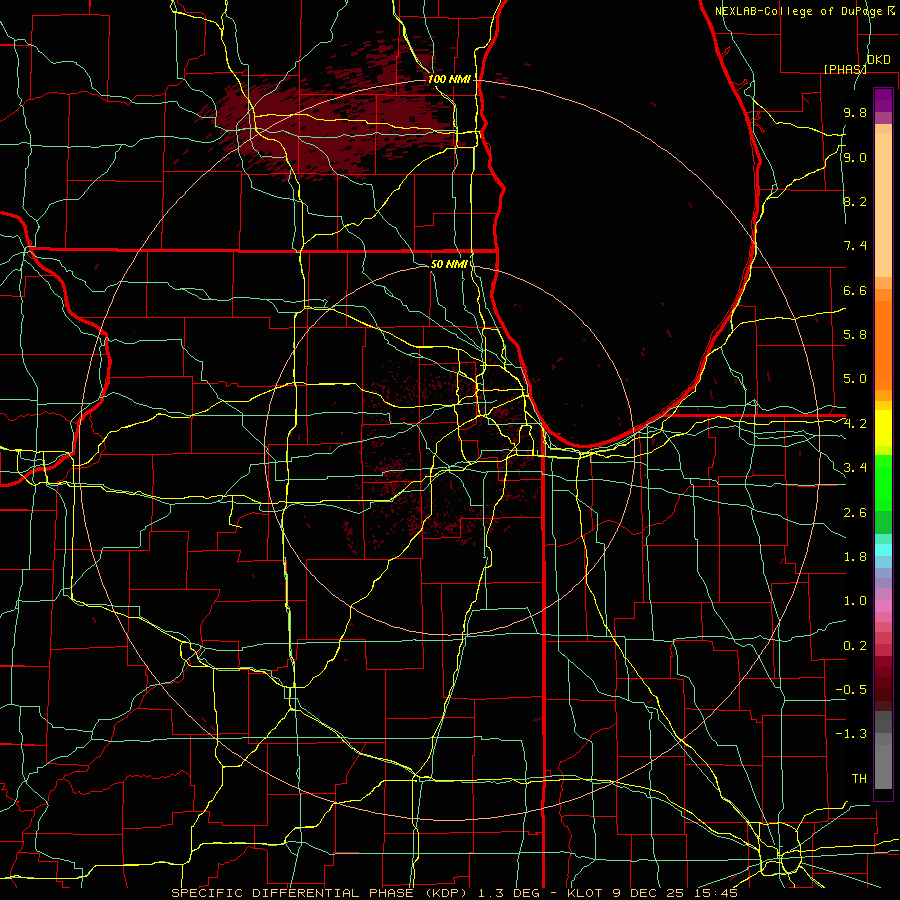Click the DKD label above the legend
Viewport: 900px width, 900px height.
879,60
